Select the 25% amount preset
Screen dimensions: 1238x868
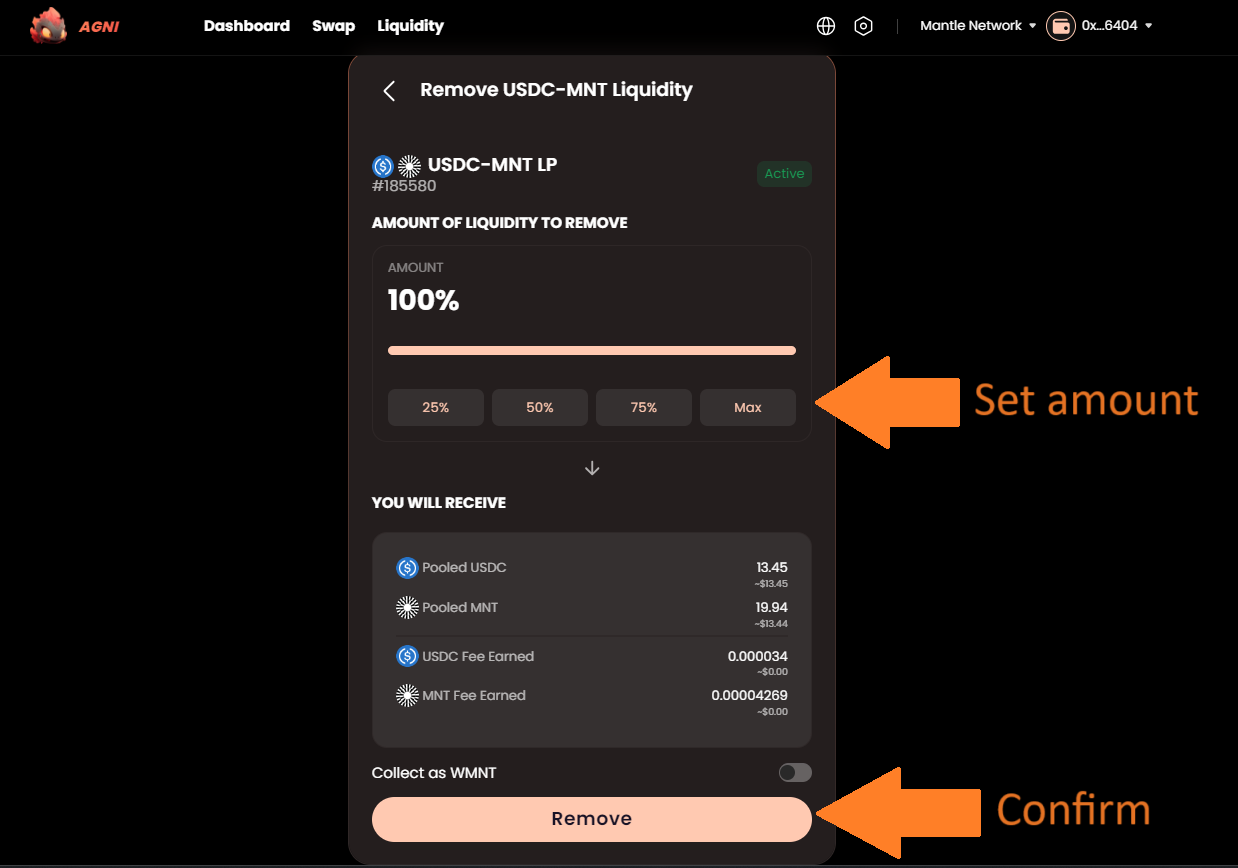click(436, 408)
